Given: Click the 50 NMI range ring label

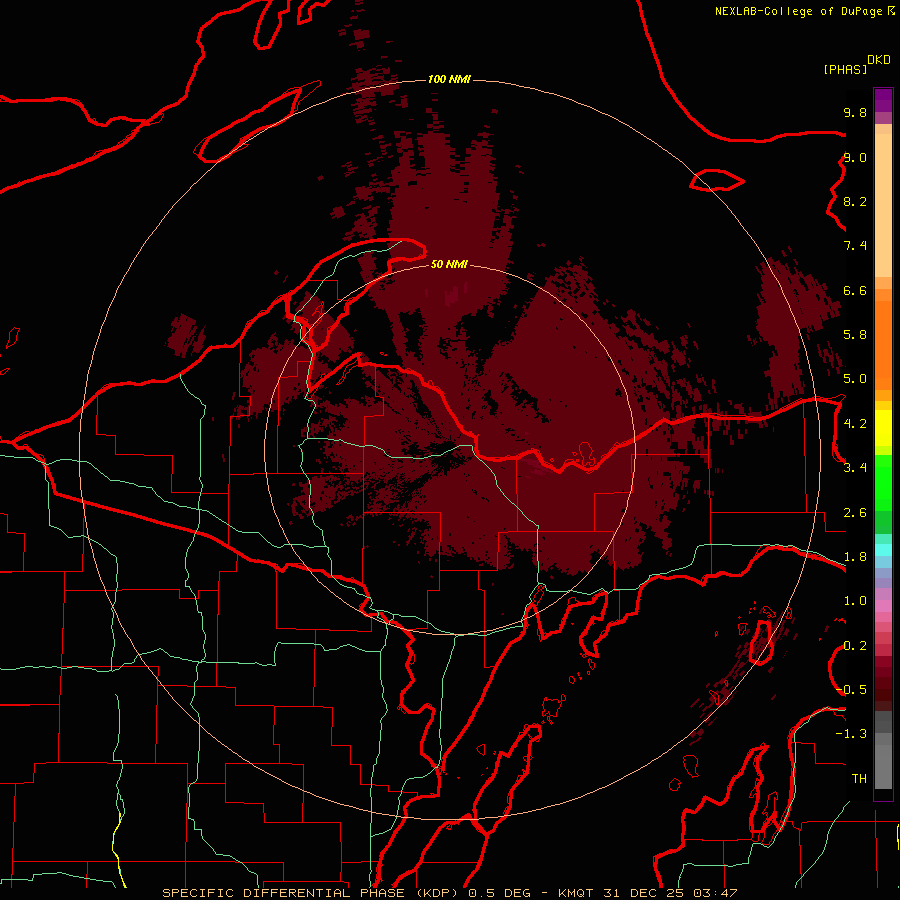Looking at the screenshot, I should tap(449, 264).
